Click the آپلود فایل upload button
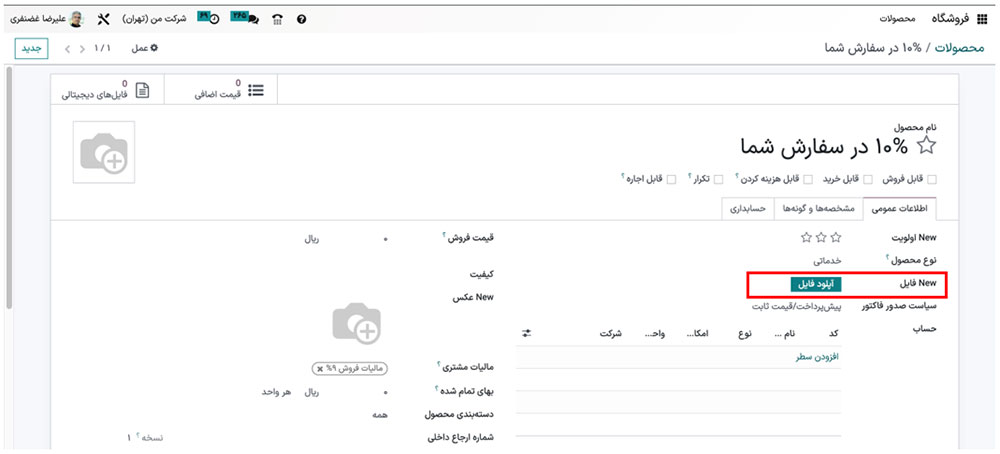Image resolution: width=1000 pixels, height=454 pixels. click(815, 284)
